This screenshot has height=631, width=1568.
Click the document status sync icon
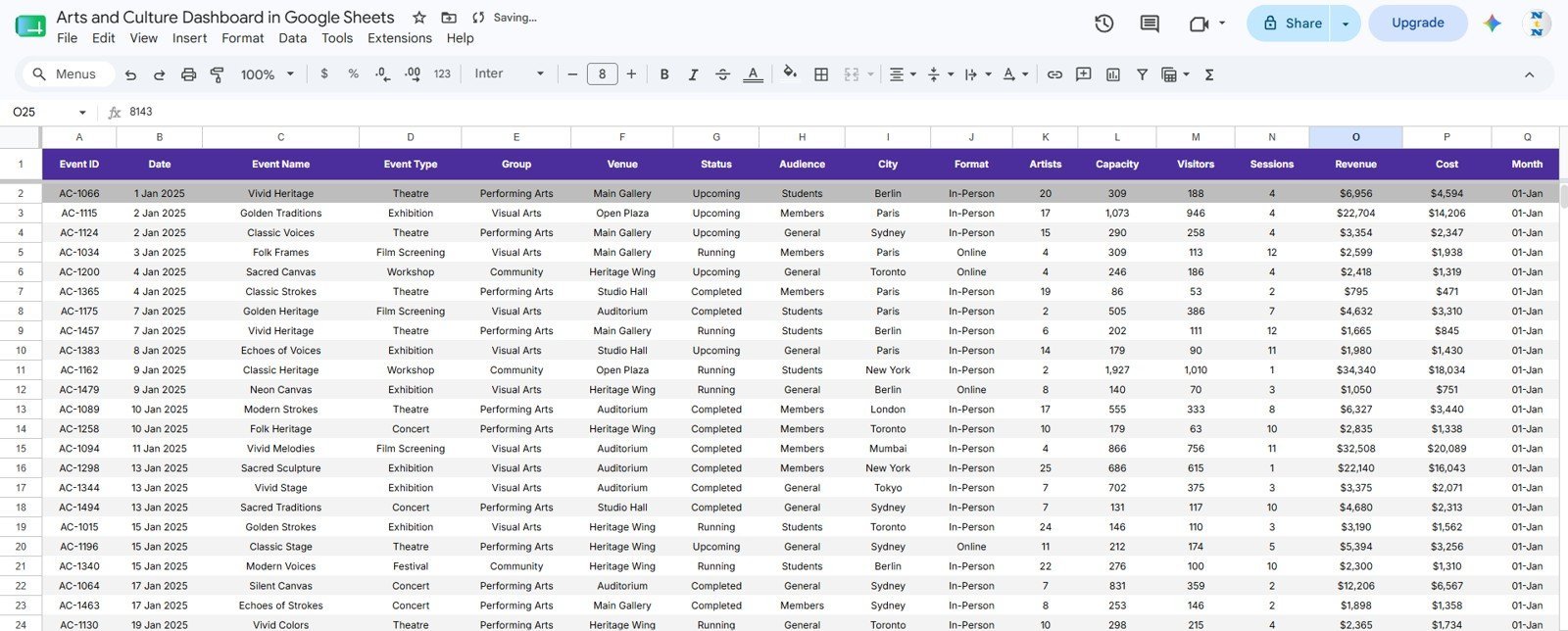click(478, 18)
